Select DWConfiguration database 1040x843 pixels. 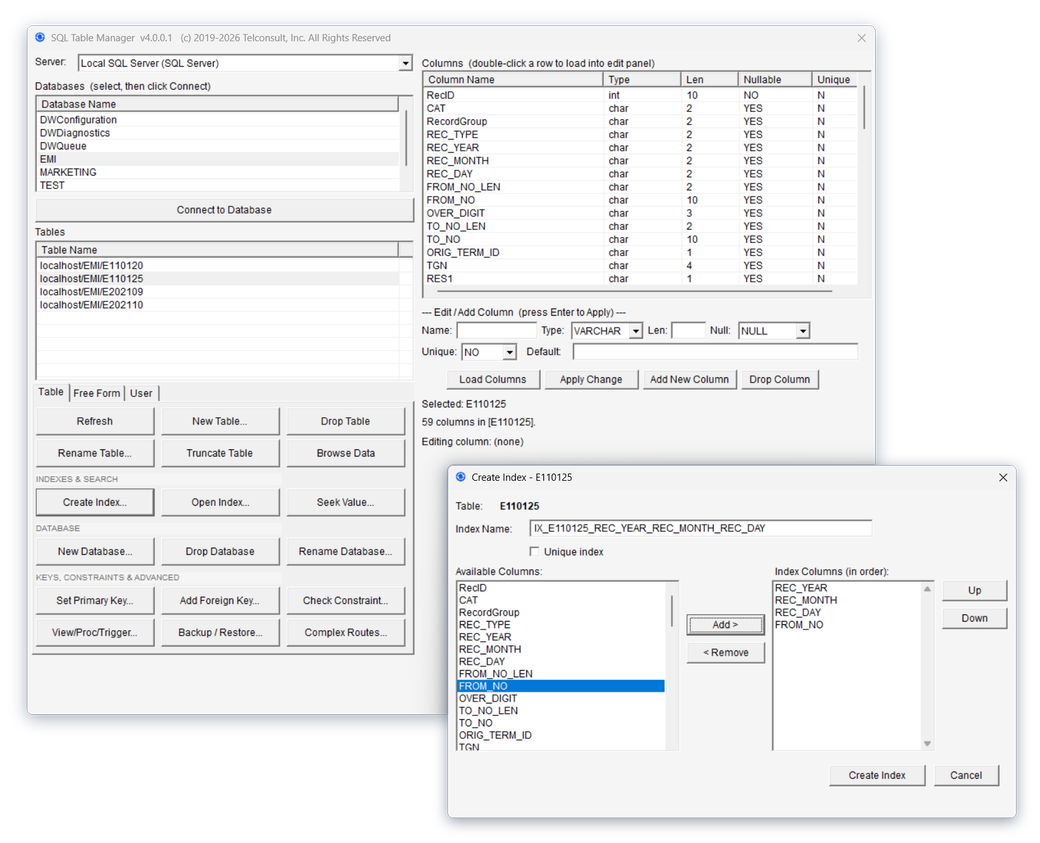(x=218, y=120)
